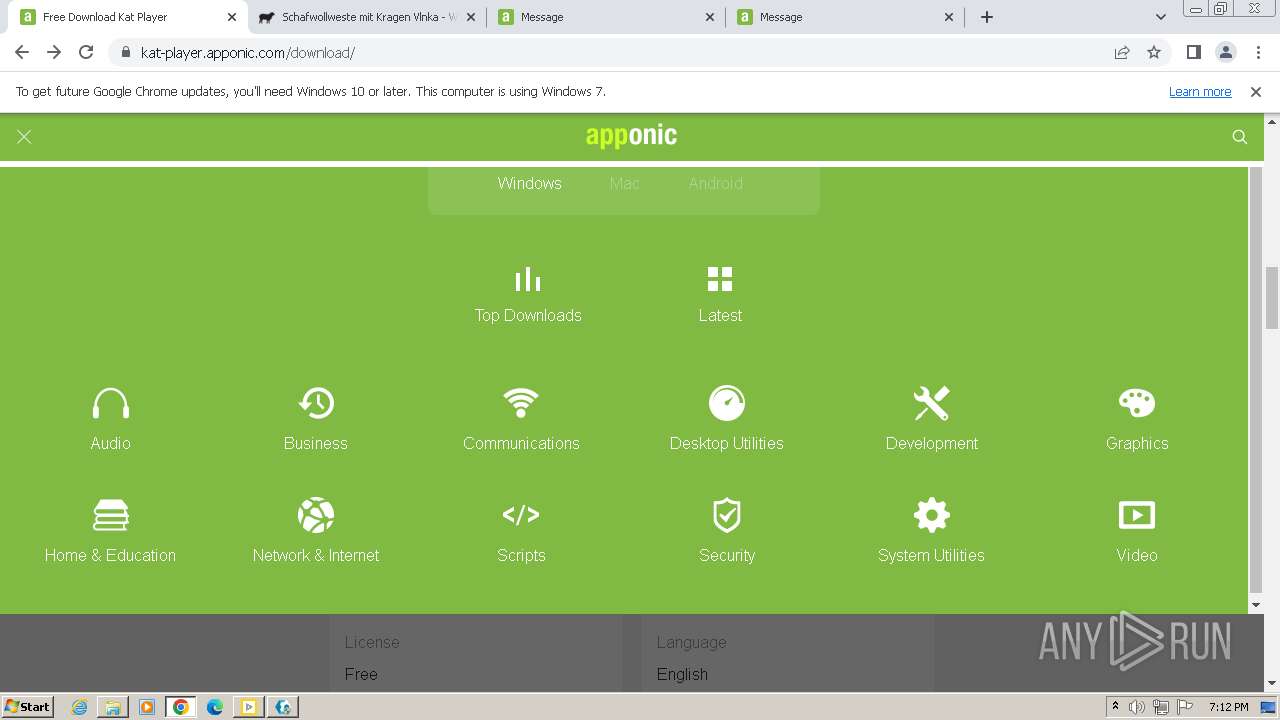This screenshot has width=1280, height=720.
Task: Share this page icon in address bar
Action: coord(1122,52)
